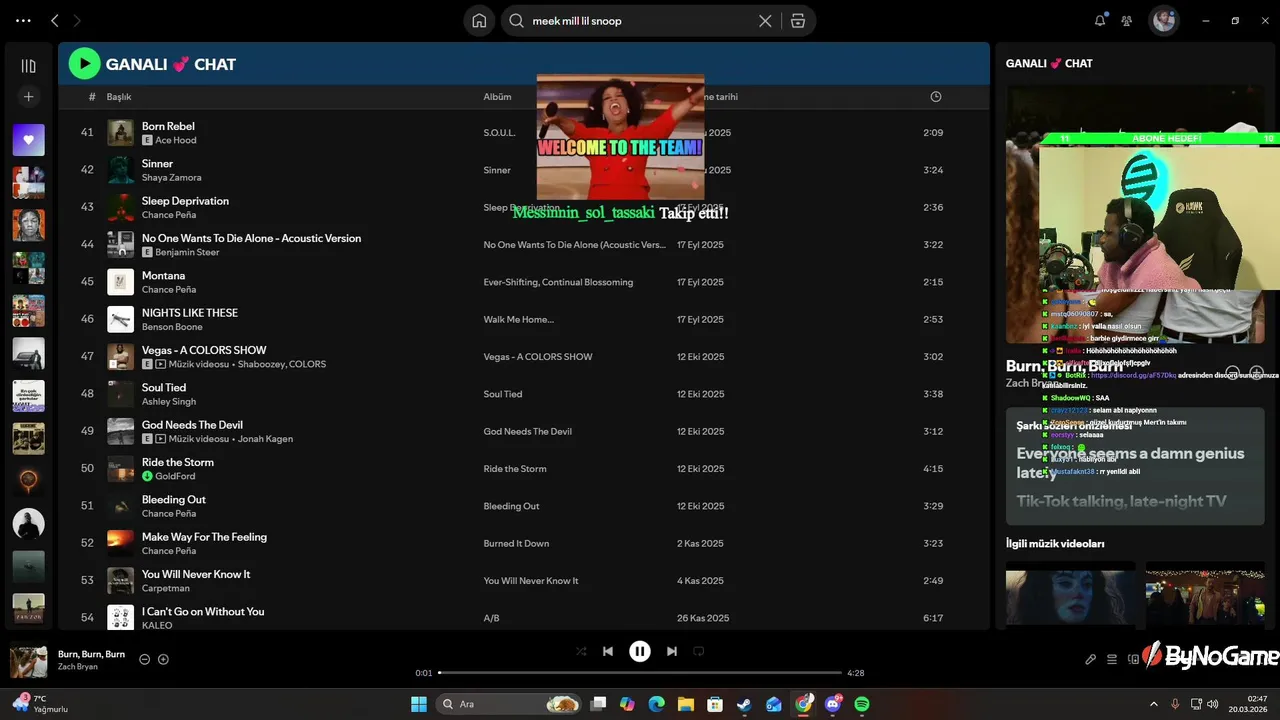
Task: Sort tracks by the duration clock icon
Action: click(x=936, y=97)
